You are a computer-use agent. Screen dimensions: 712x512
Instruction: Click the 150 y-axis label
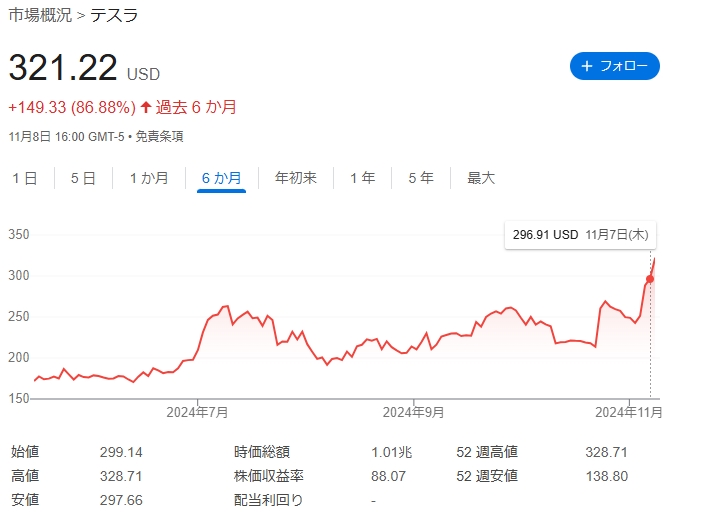pyautogui.click(x=19, y=399)
